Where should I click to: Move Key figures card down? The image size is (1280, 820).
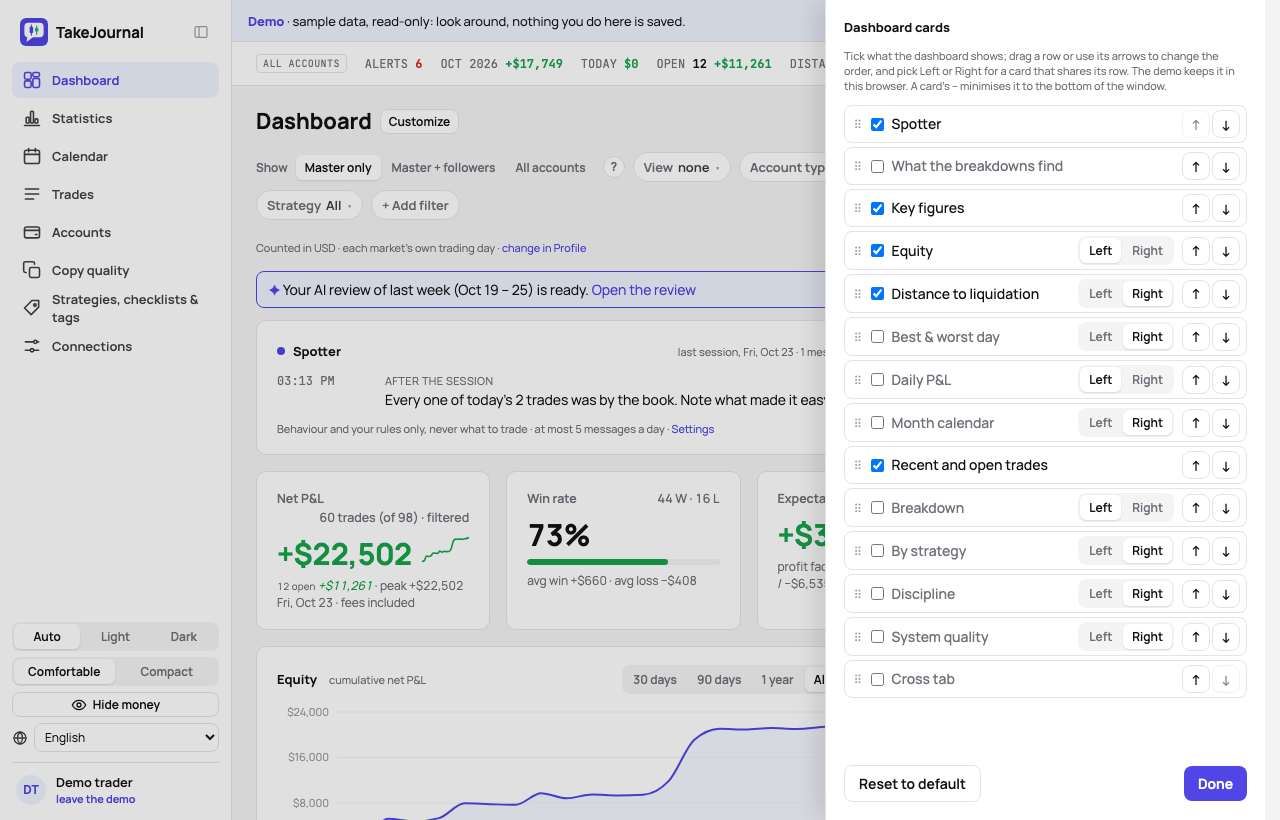[1226, 209]
